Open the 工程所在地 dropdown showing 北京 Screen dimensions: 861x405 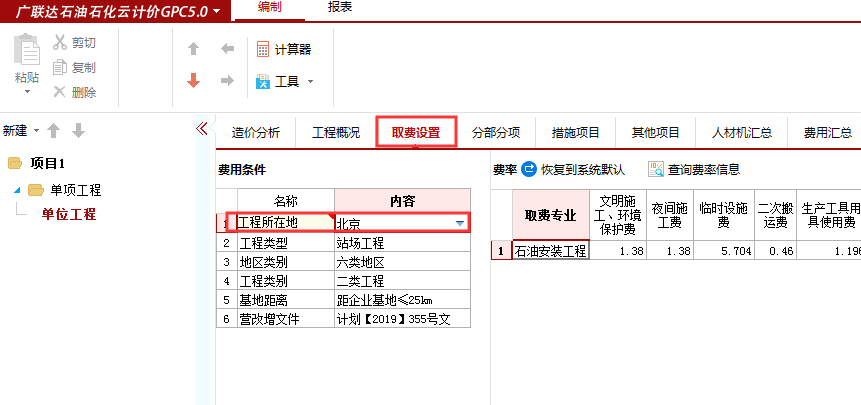click(x=460, y=223)
